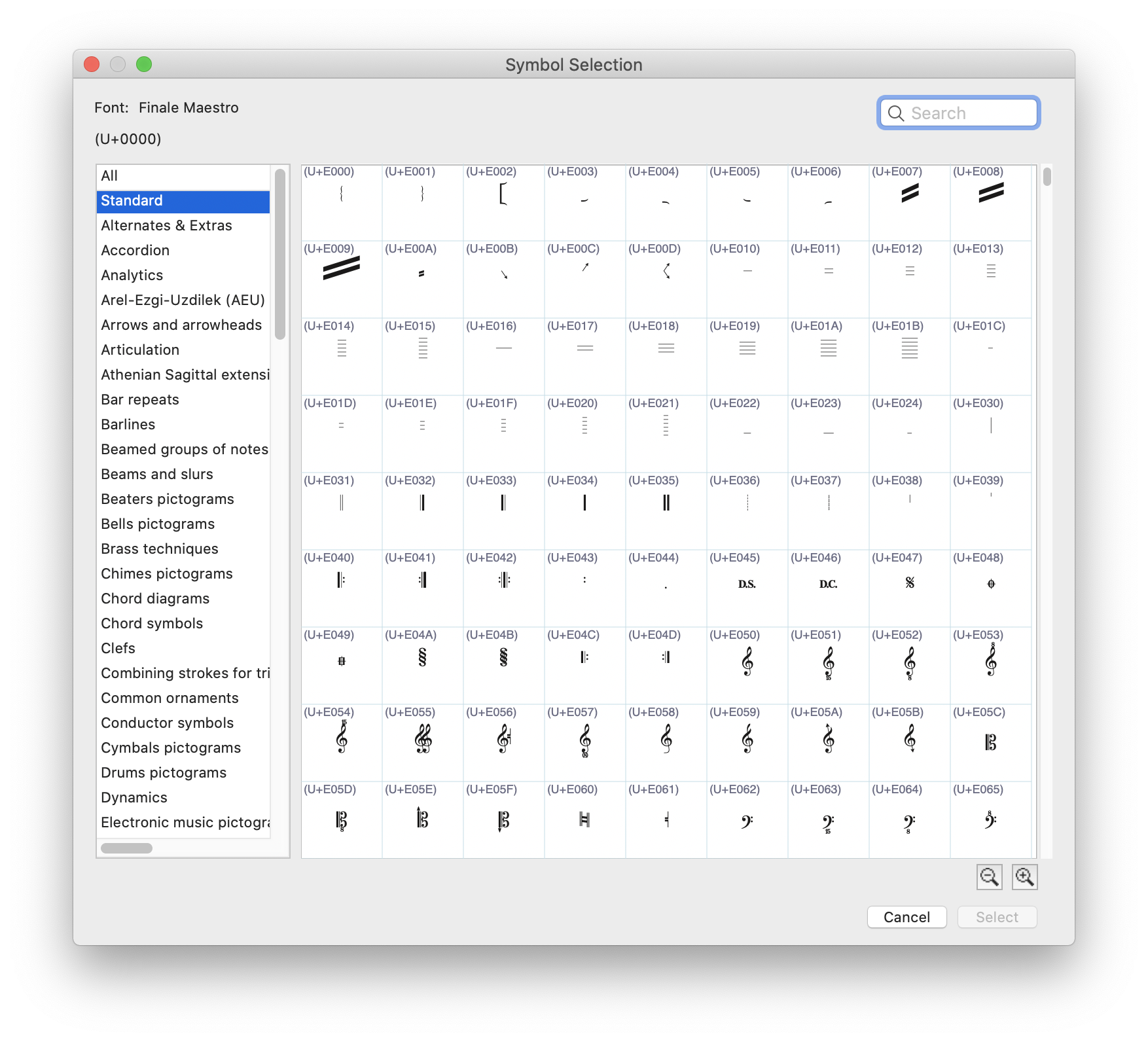Click the Cancel button
Screen dimensions: 1148x1042
(907, 917)
